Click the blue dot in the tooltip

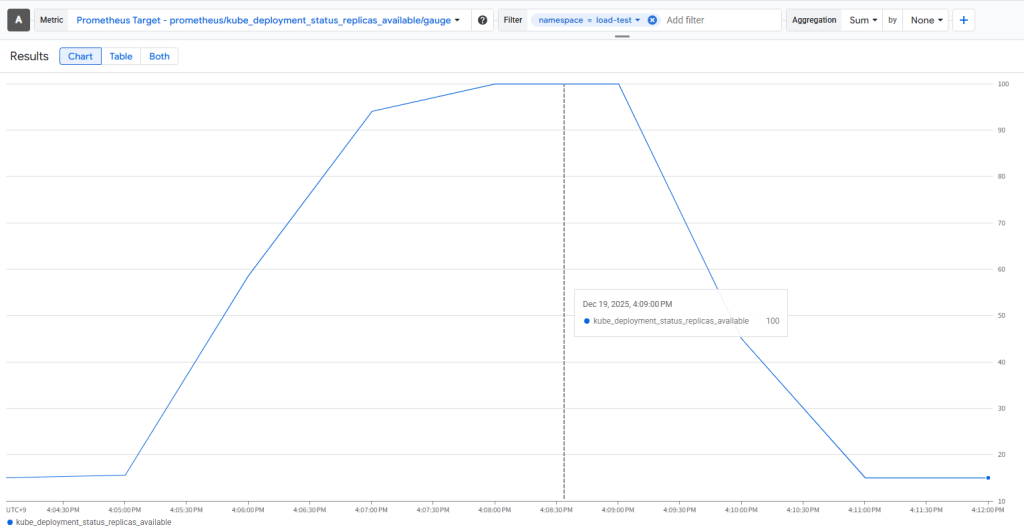coord(587,321)
